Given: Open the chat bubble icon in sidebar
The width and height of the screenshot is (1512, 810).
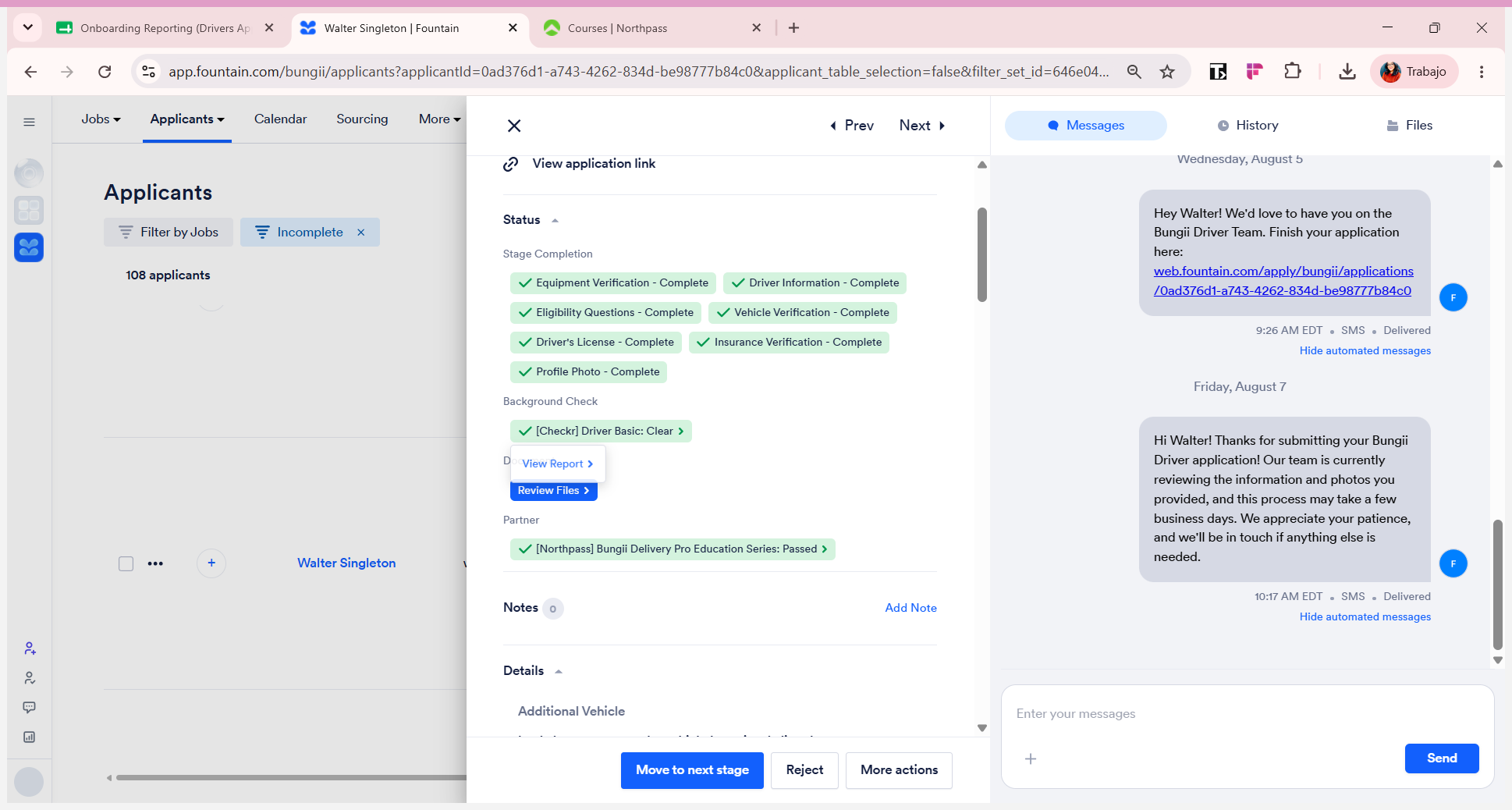Looking at the screenshot, I should [x=30, y=707].
